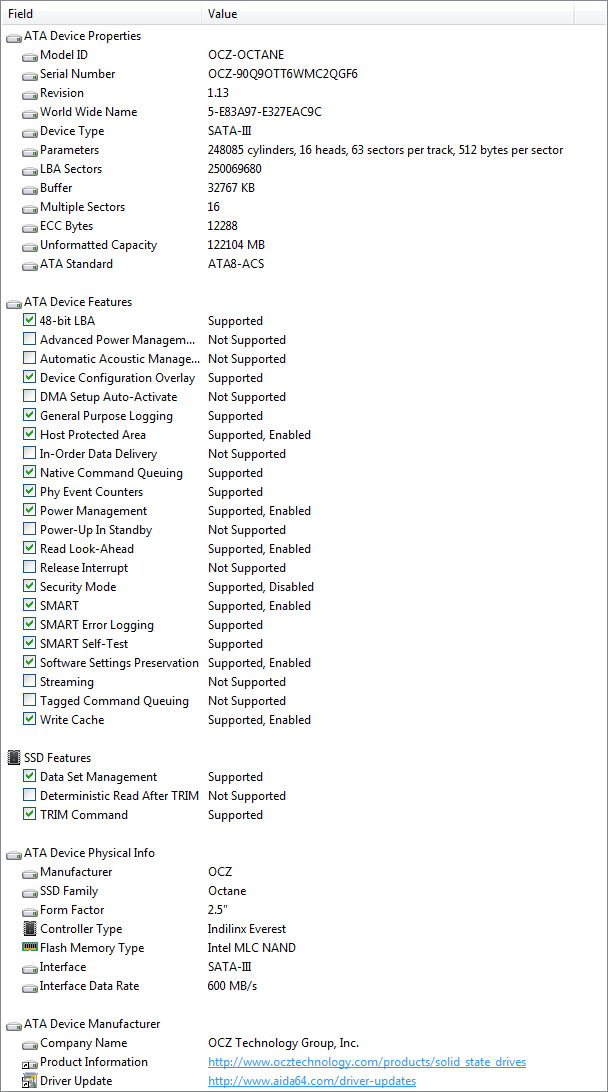Click the drive icon beside Company Name
The width and height of the screenshot is (608, 1092).
click(x=29, y=1044)
